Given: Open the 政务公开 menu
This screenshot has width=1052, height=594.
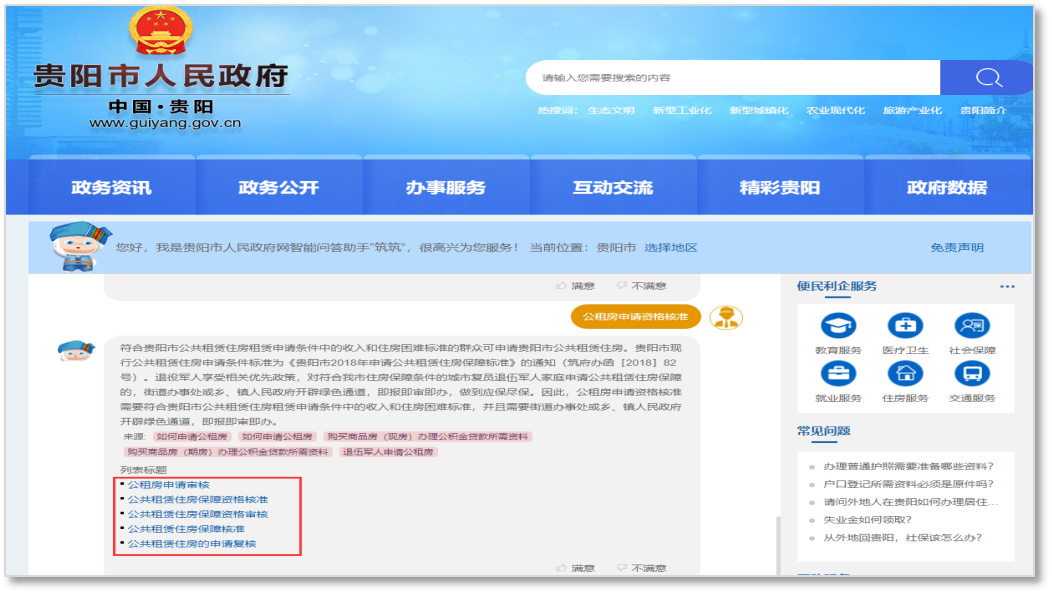Looking at the screenshot, I should pyautogui.click(x=278, y=187).
